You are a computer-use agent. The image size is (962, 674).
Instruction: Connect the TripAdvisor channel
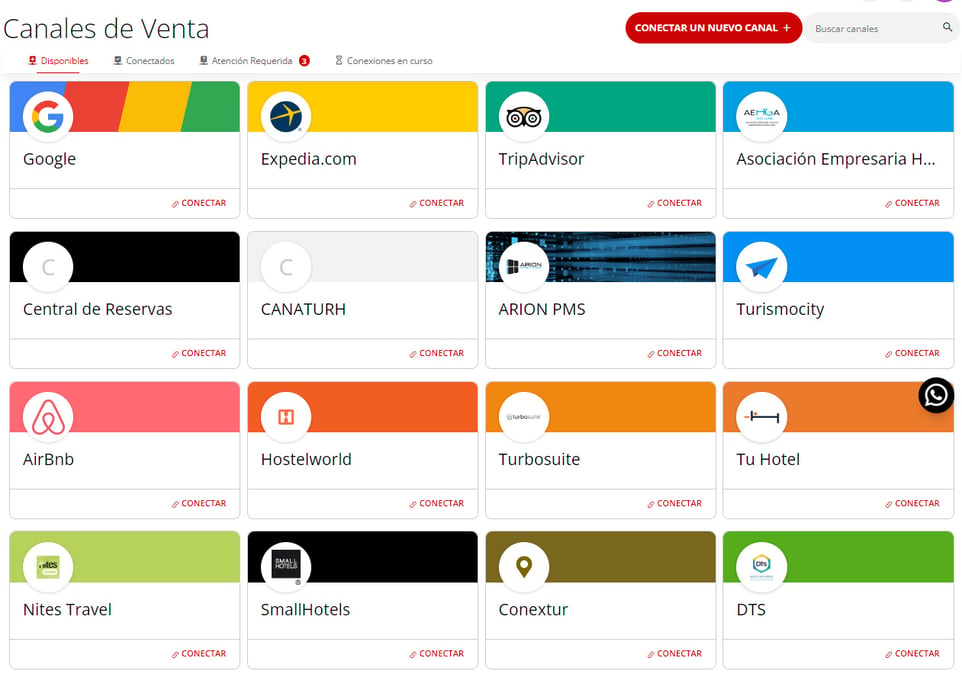coord(674,203)
